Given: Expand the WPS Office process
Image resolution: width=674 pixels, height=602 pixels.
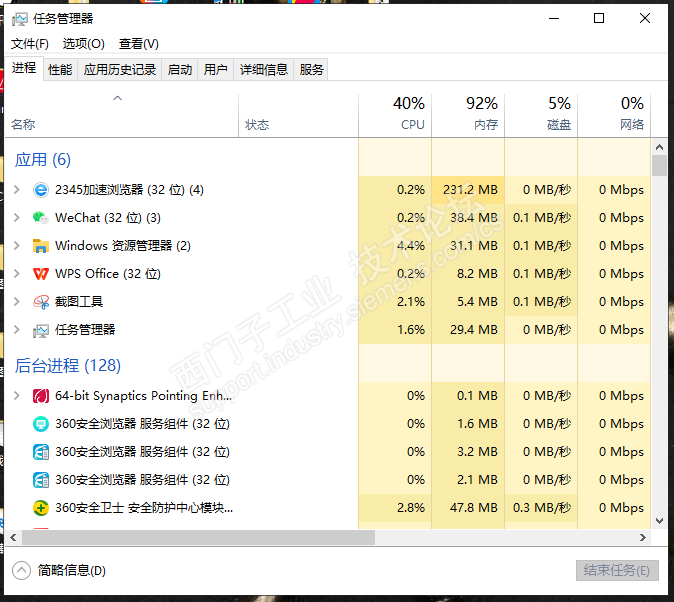Looking at the screenshot, I should pos(17,273).
